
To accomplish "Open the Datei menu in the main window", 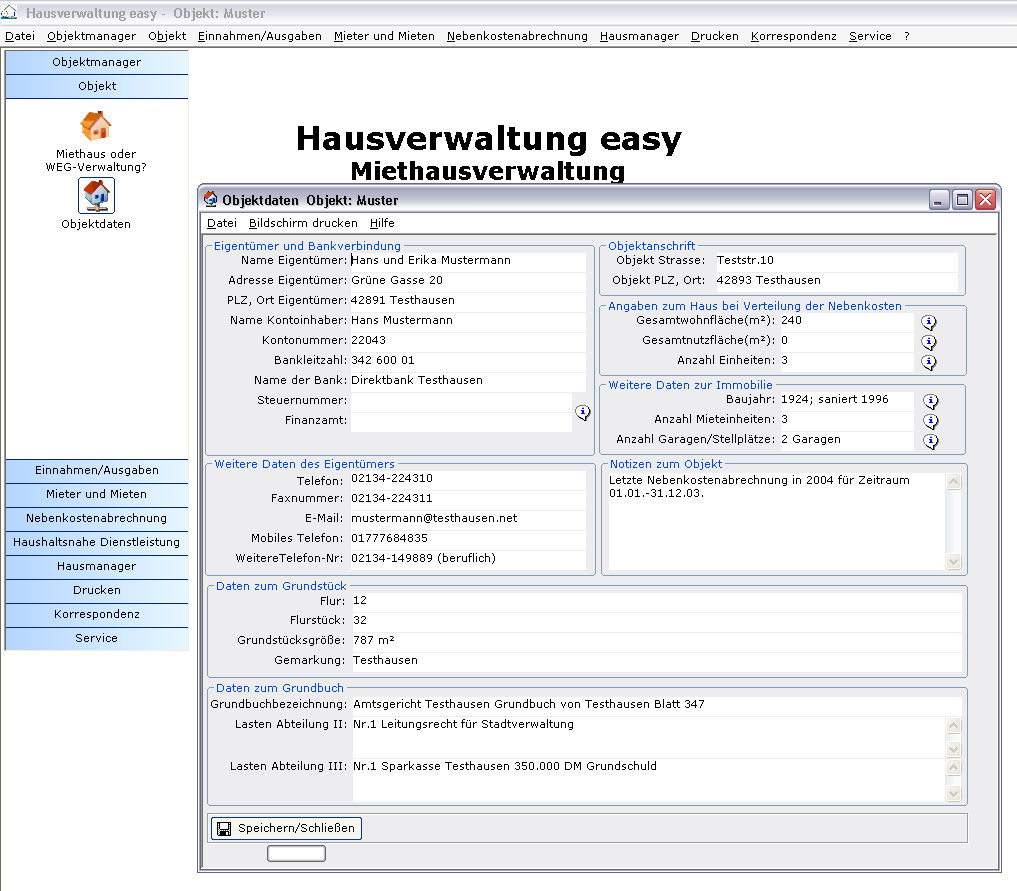I will pos(20,36).
